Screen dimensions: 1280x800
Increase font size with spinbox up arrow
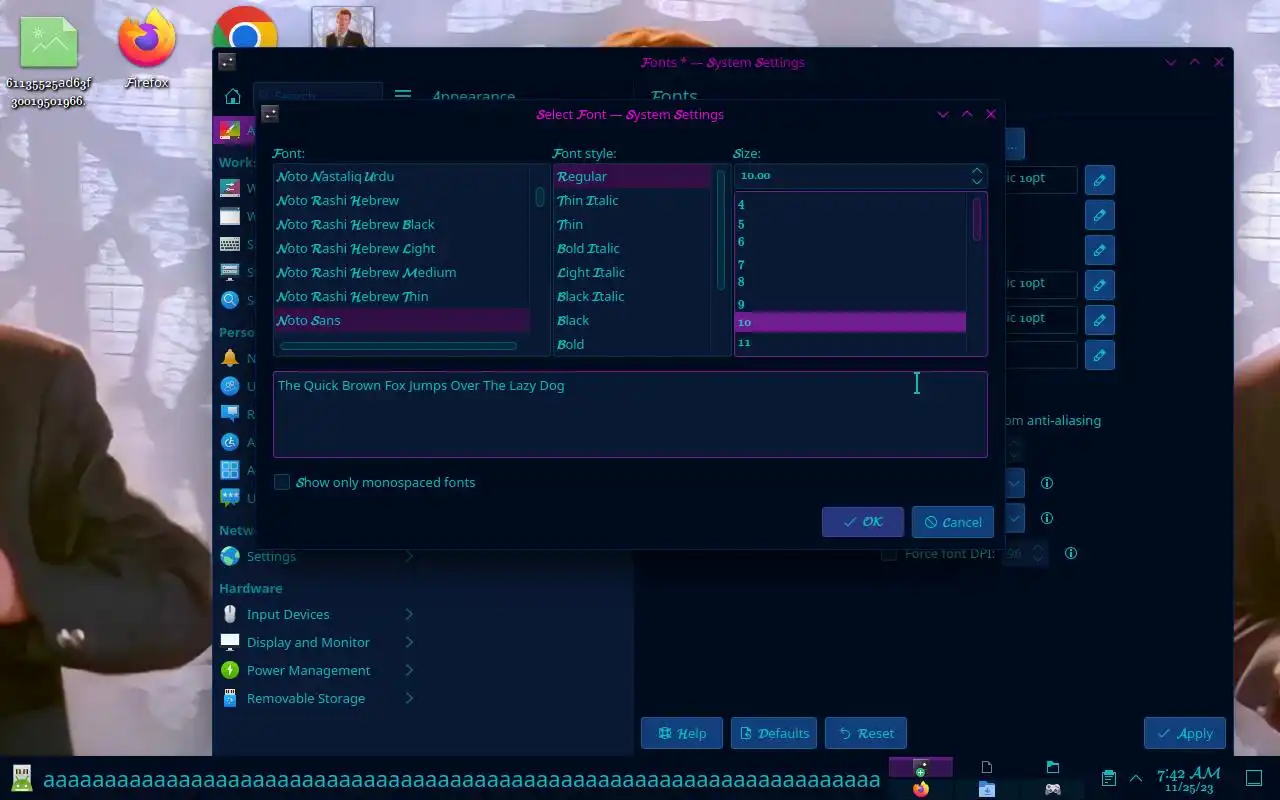point(977,171)
